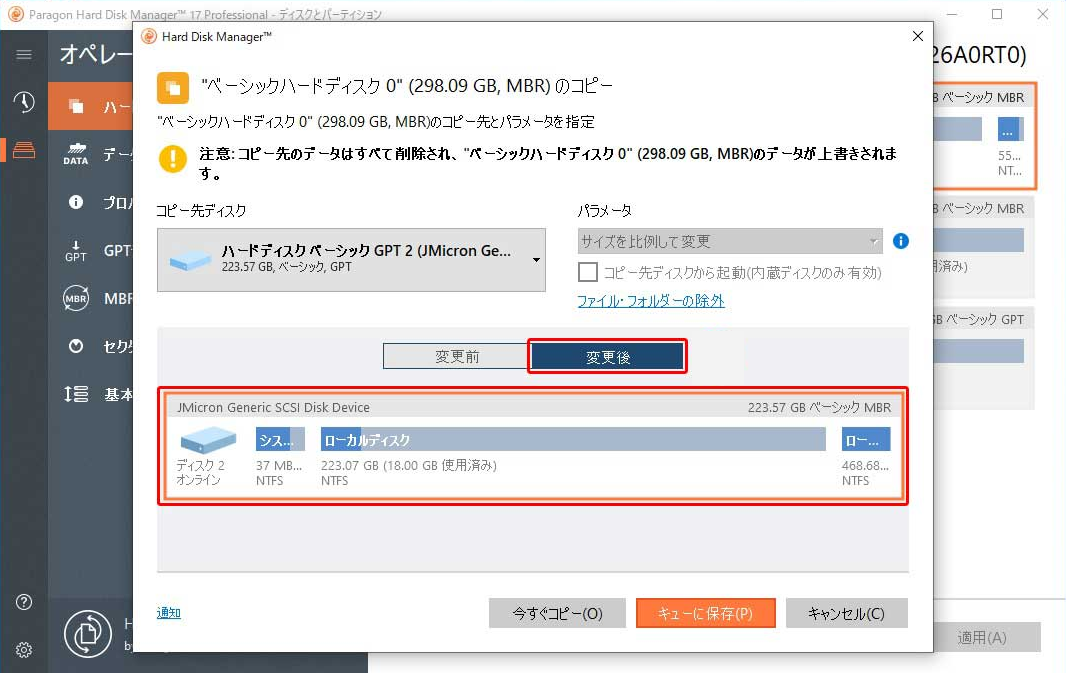The image size is (1066, 673).
Task: Click the orange copy icon in dialog header
Action: point(173,88)
